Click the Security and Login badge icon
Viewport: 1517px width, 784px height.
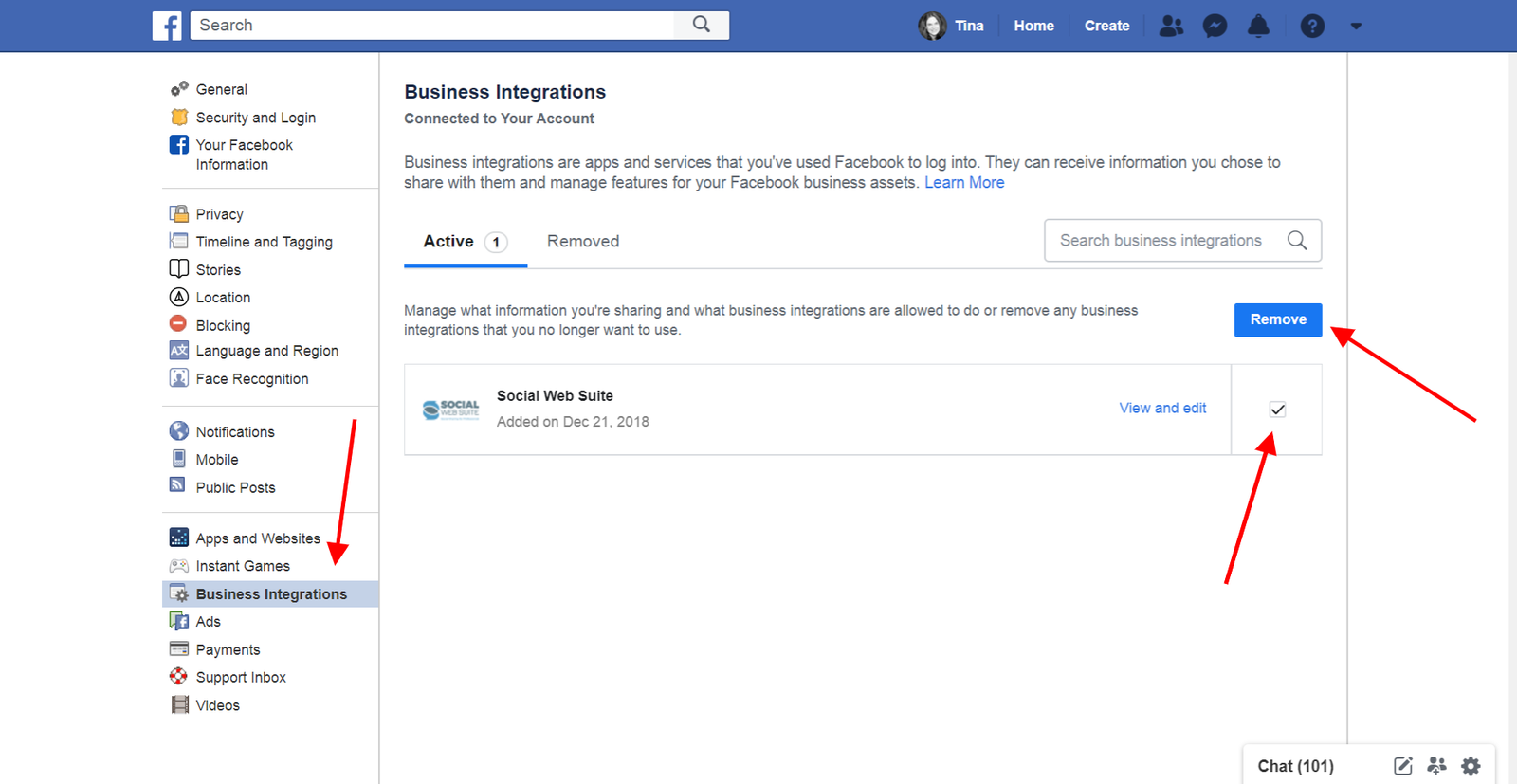[179, 117]
